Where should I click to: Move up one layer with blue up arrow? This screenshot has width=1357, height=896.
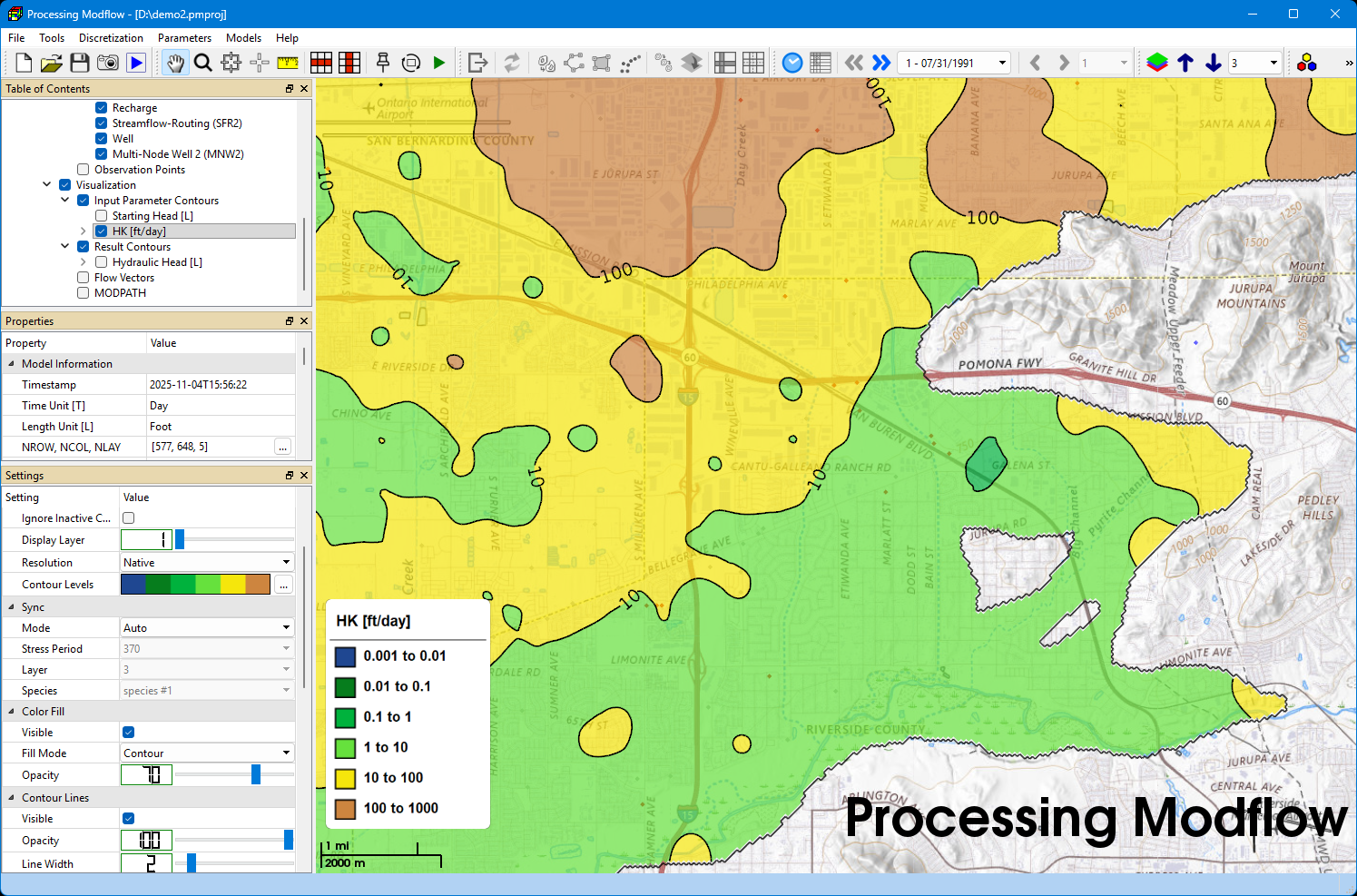tap(1185, 63)
